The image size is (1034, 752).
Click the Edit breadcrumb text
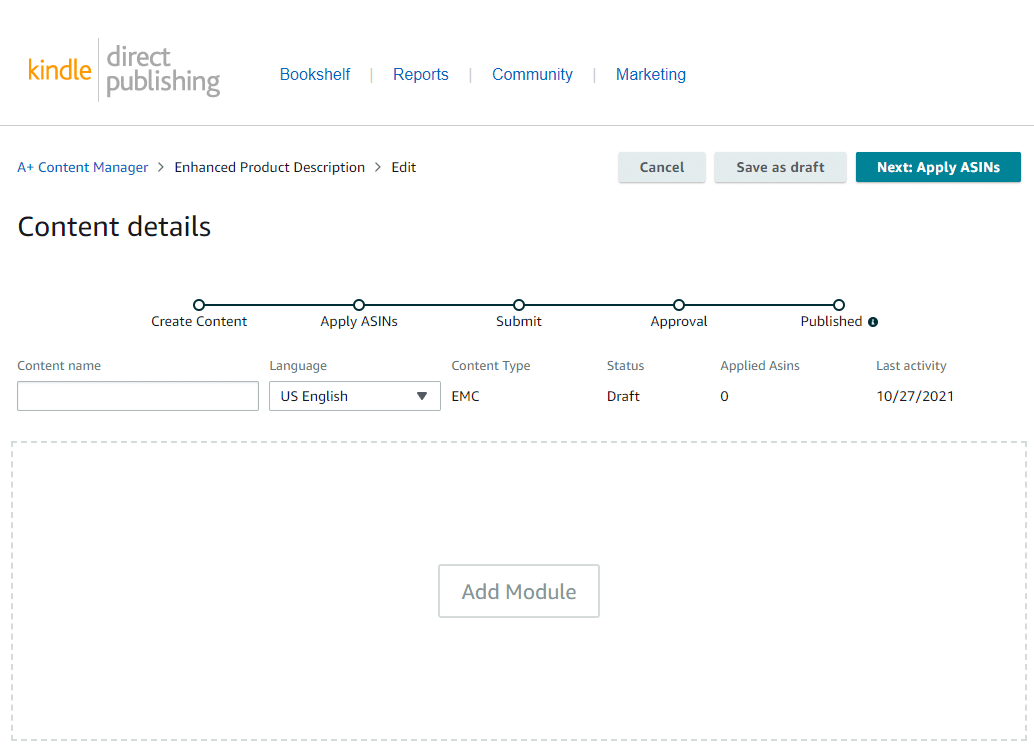(x=404, y=168)
